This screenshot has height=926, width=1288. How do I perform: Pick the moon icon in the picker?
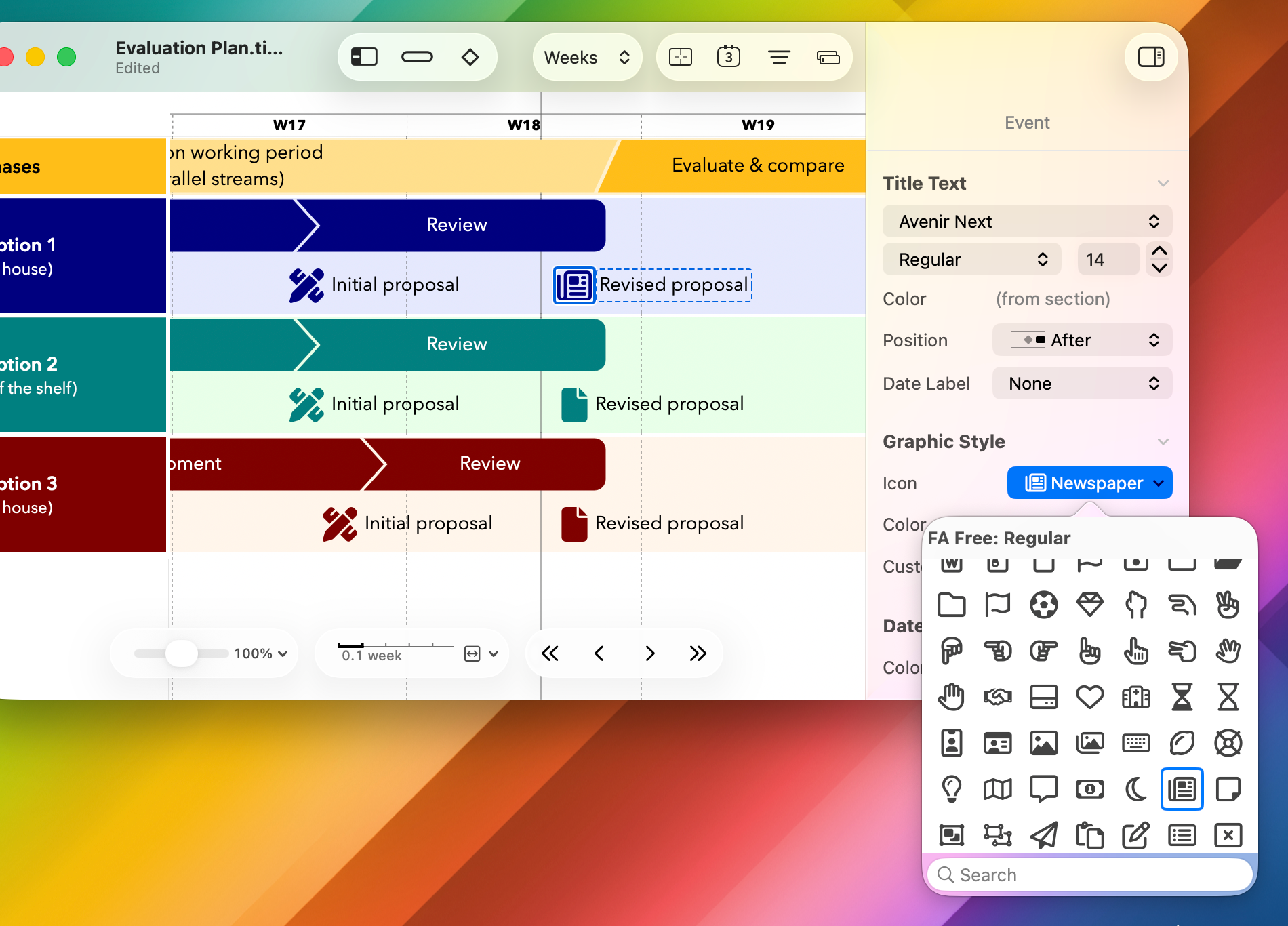coord(1136,788)
